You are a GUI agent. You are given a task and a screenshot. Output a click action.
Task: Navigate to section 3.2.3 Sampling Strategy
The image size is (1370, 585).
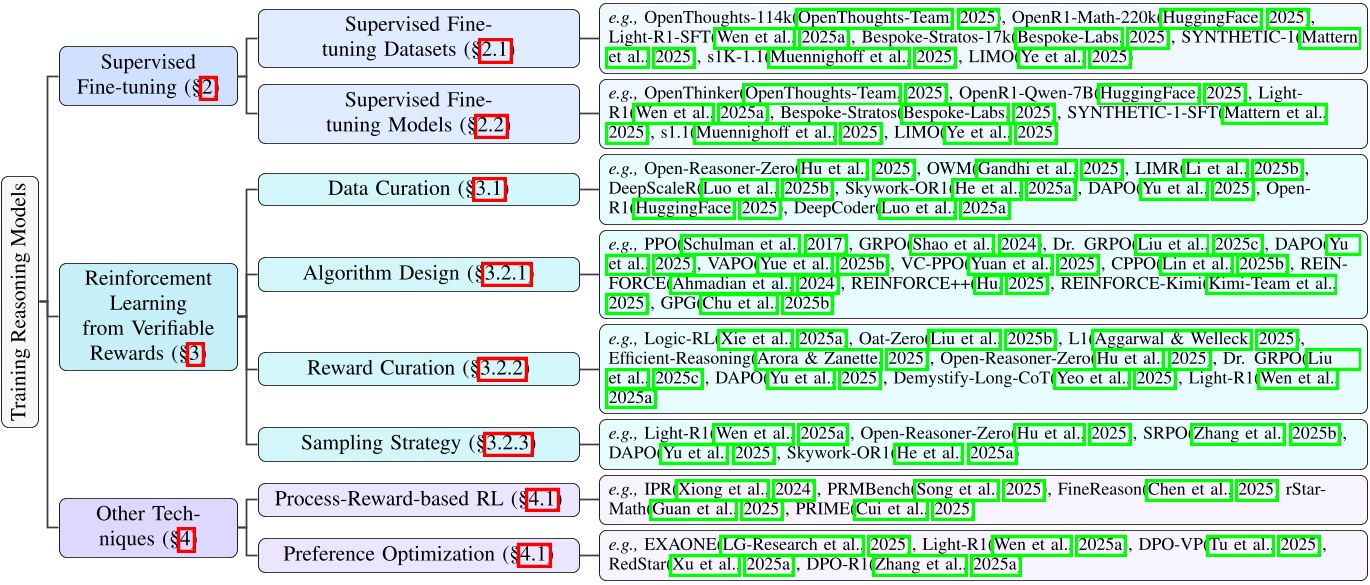pyautogui.click(x=510, y=443)
